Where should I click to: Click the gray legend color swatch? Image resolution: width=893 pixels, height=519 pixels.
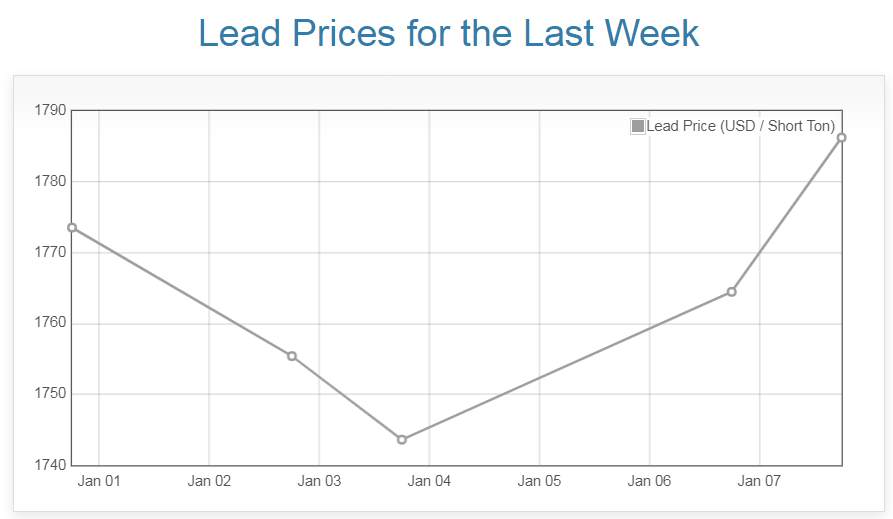(638, 126)
